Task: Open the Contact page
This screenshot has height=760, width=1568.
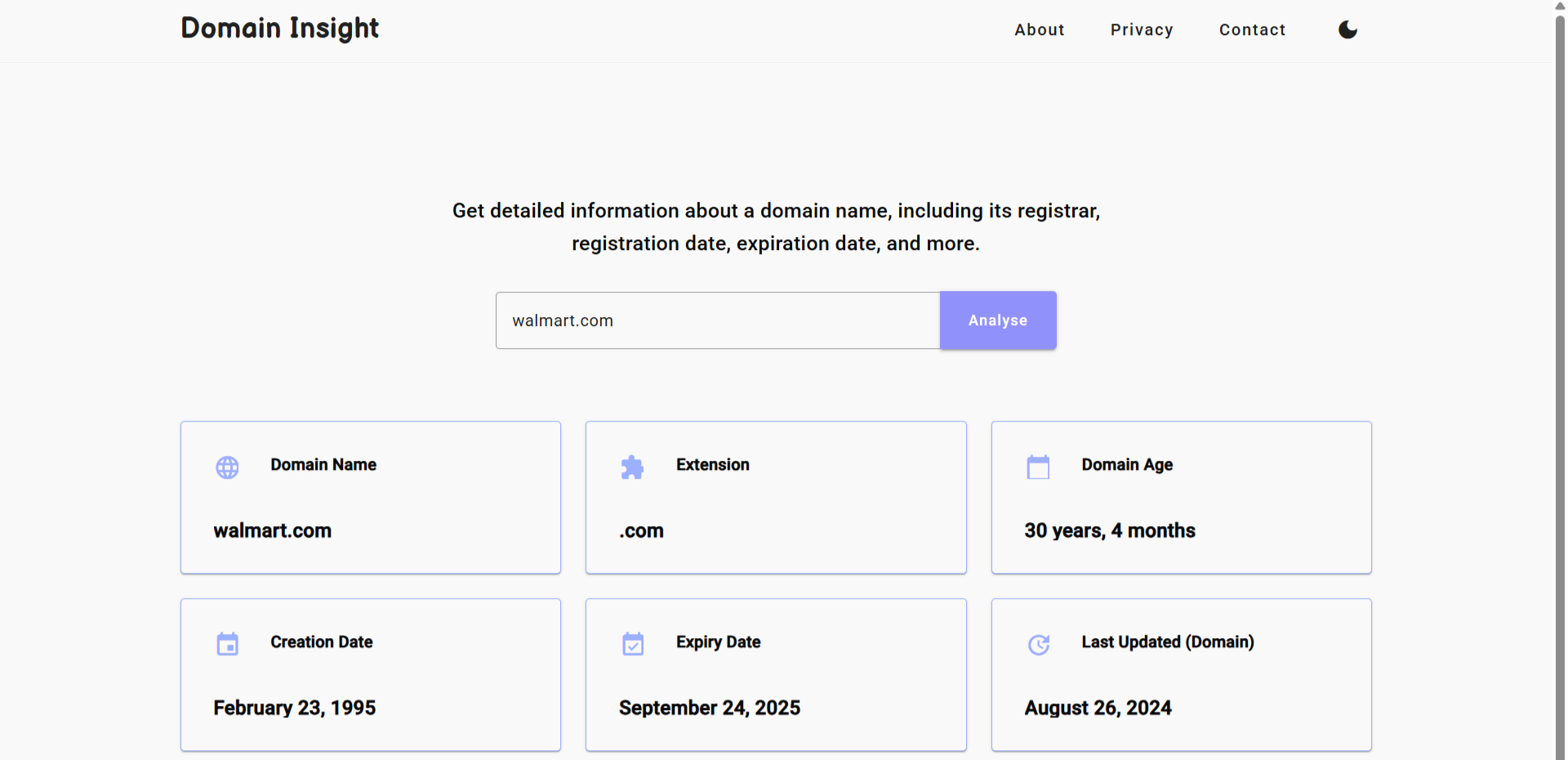Action: point(1252,30)
